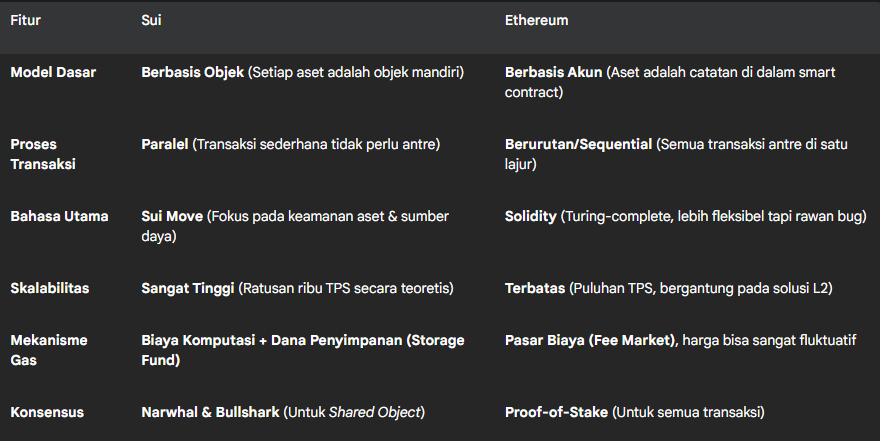
Task: Click the "Ethereum" column header
Action: point(538,21)
